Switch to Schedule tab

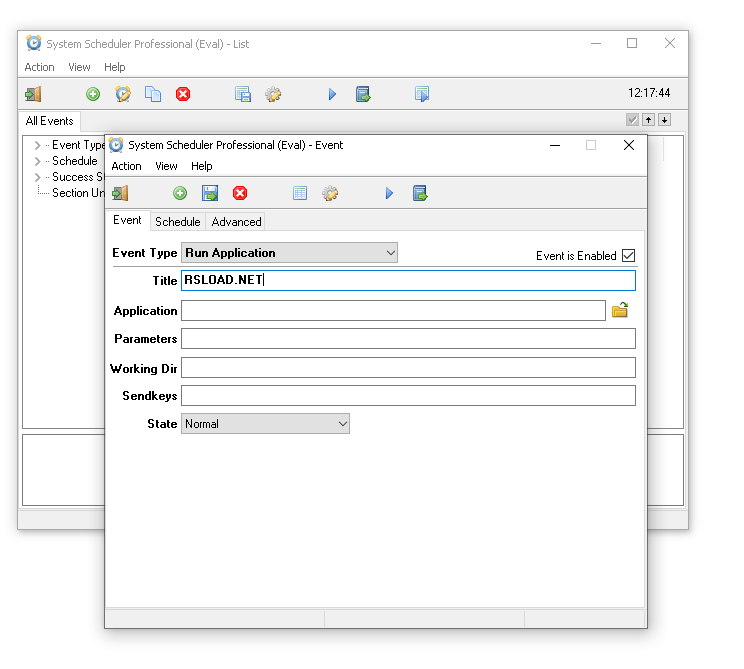177,222
